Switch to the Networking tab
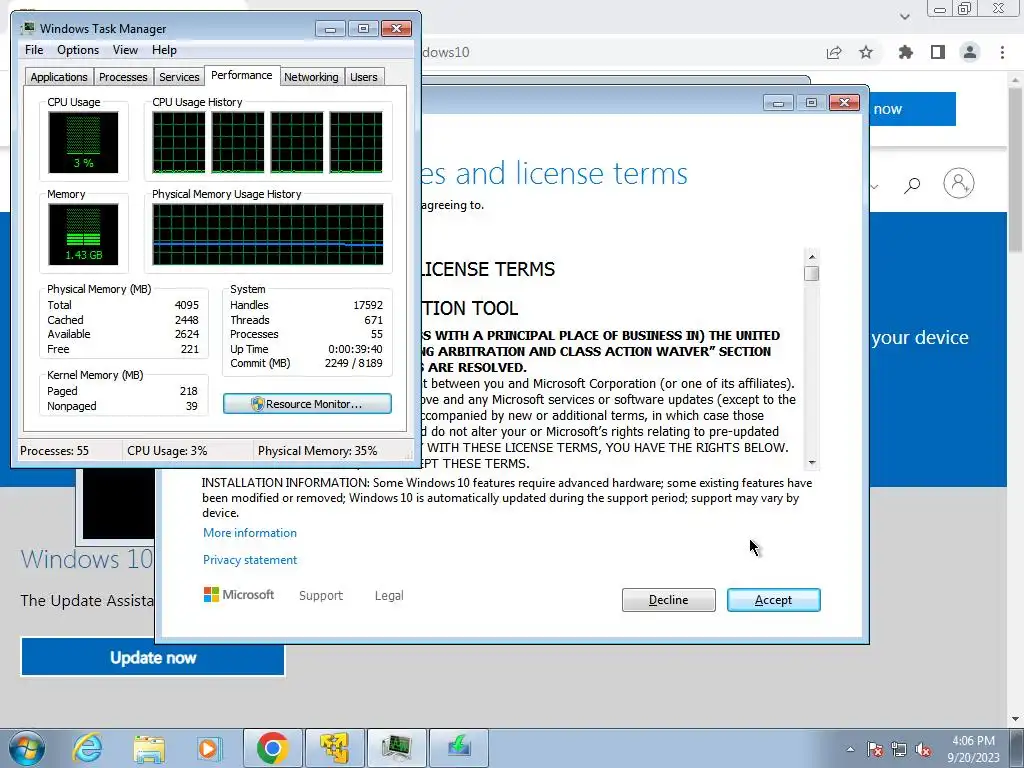This screenshot has width=1024, height=768. (311, 77)
